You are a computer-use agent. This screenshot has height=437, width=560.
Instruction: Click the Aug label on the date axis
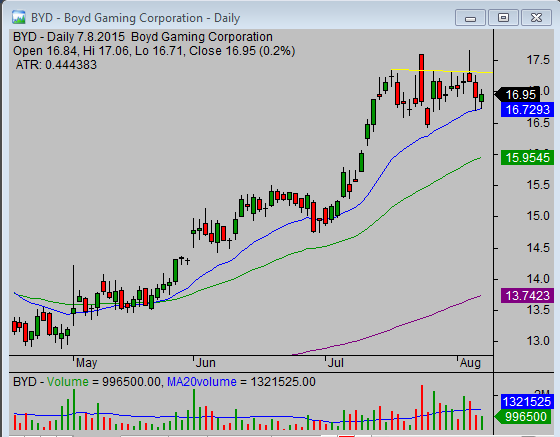(x=470, y=363)
